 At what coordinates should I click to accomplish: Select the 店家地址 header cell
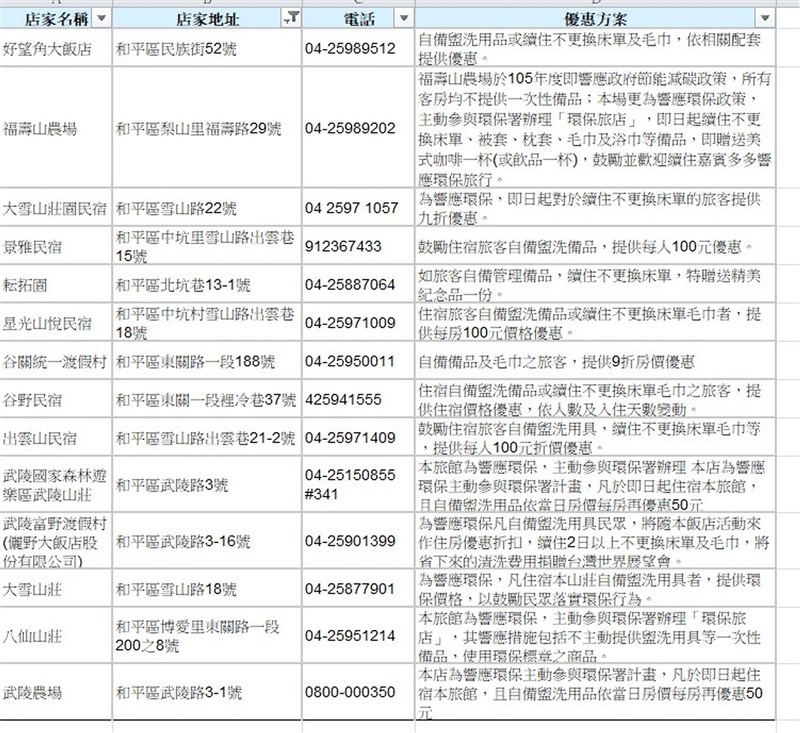coord(207,19)
